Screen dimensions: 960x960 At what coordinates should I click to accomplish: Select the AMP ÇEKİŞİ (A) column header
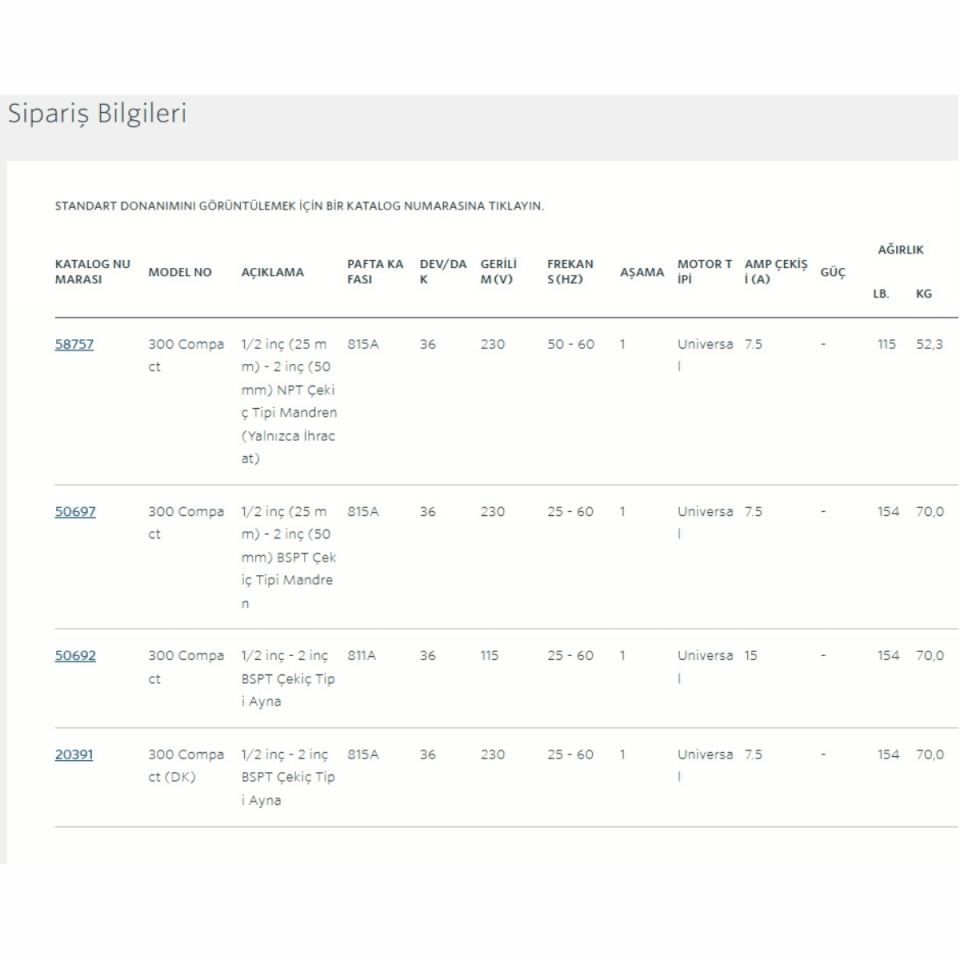pos(775,271)
